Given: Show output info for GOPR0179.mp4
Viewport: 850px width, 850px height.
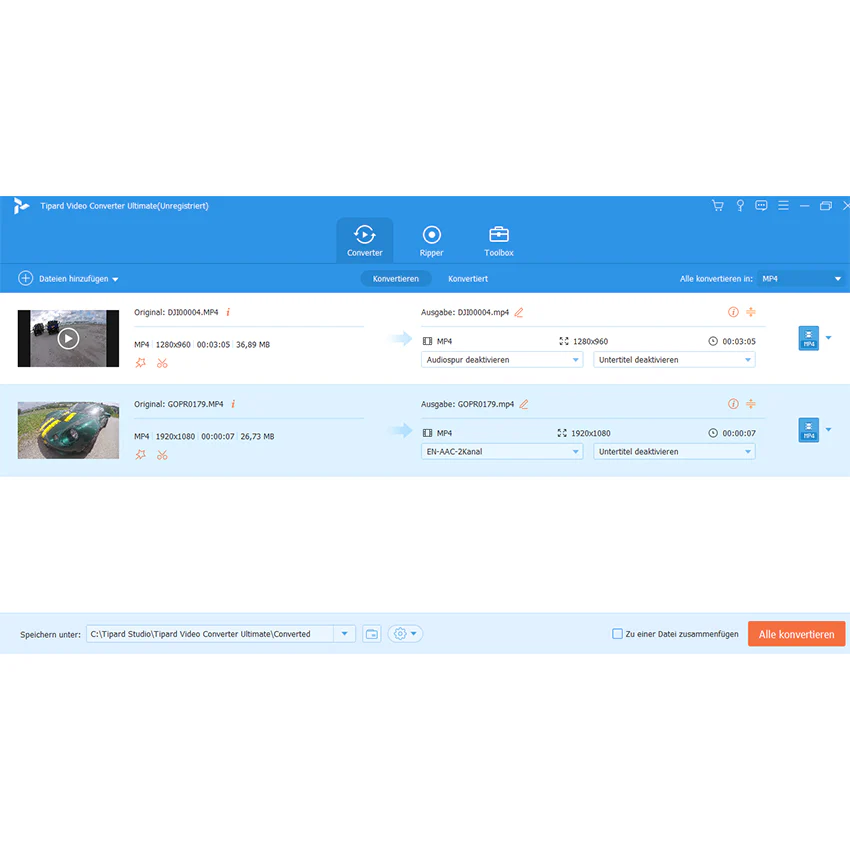Looking at the screenshot, I should coord(733,404).
